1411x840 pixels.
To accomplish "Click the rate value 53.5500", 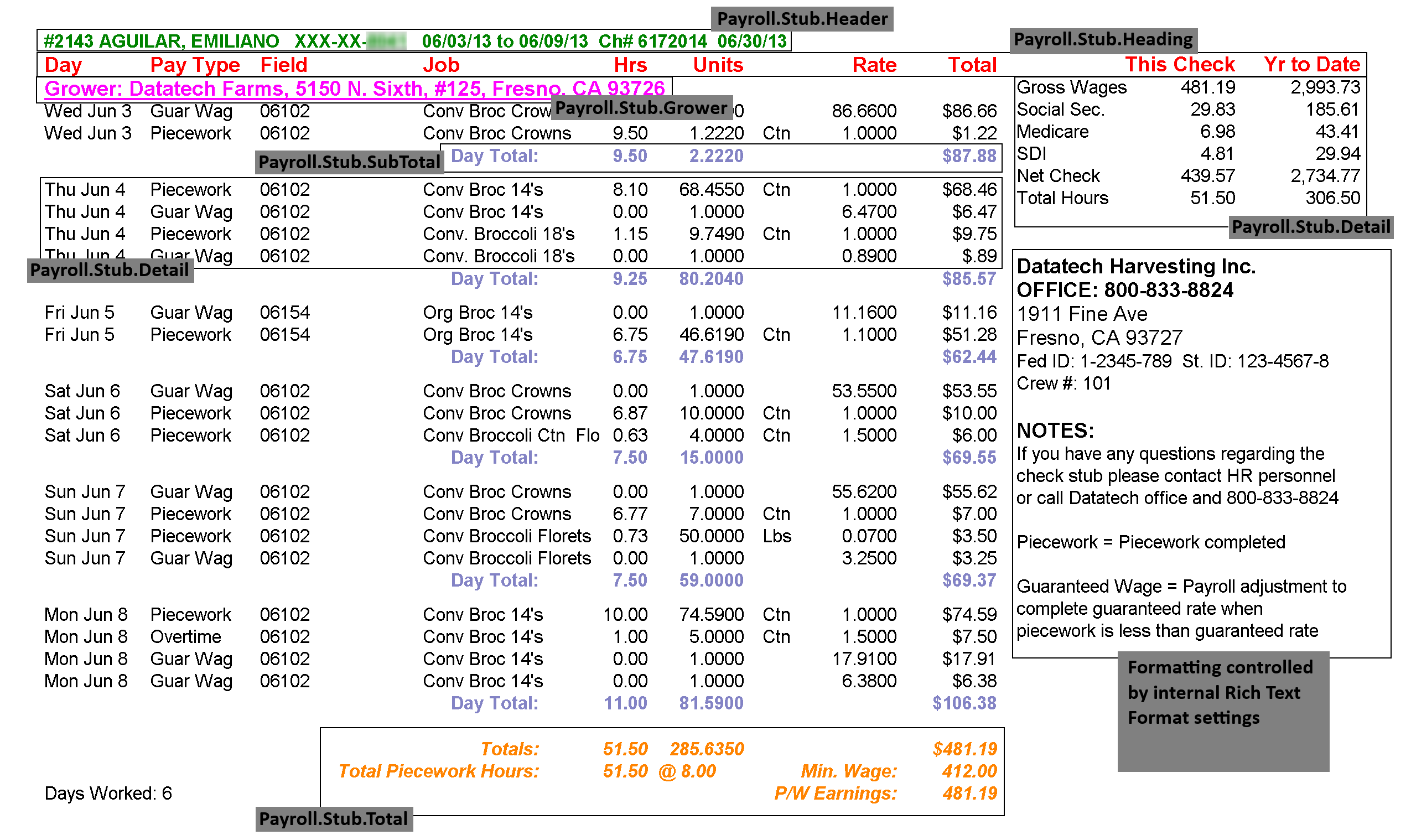I will 864,391.
